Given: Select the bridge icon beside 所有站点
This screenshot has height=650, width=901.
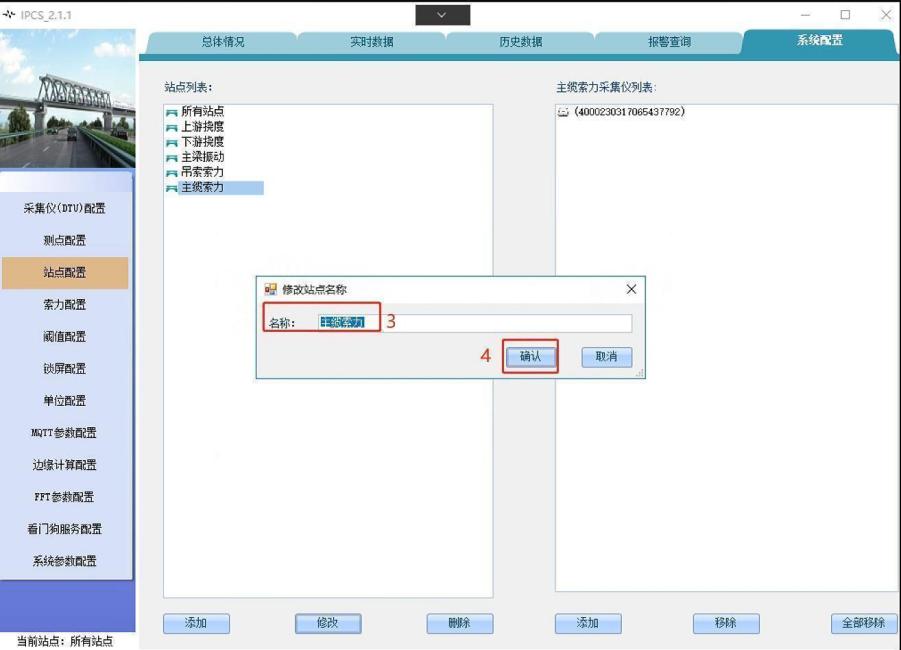Looking at the screenshot, I should point(171,112).
